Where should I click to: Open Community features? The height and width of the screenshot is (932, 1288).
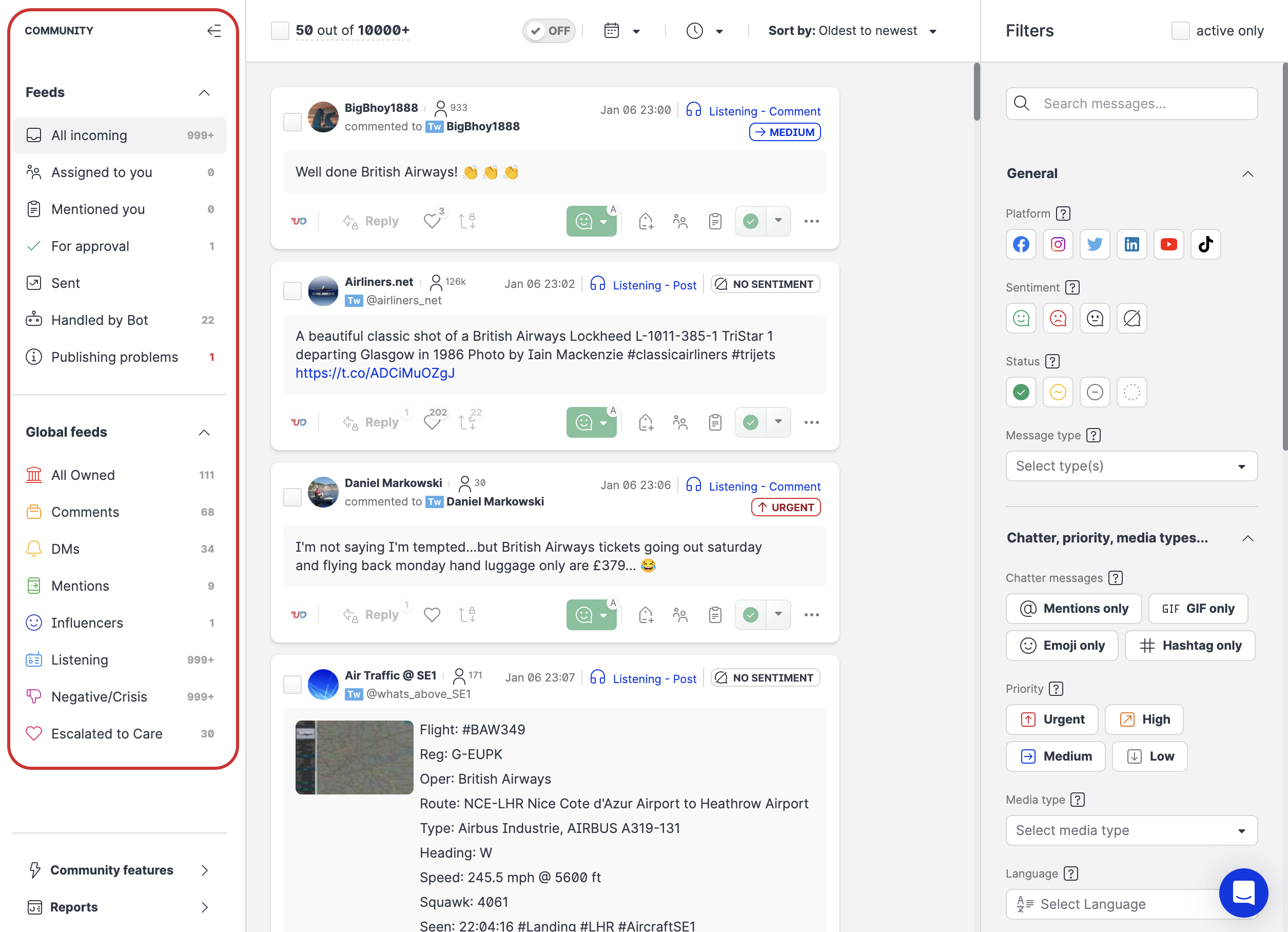coord(112,869)
